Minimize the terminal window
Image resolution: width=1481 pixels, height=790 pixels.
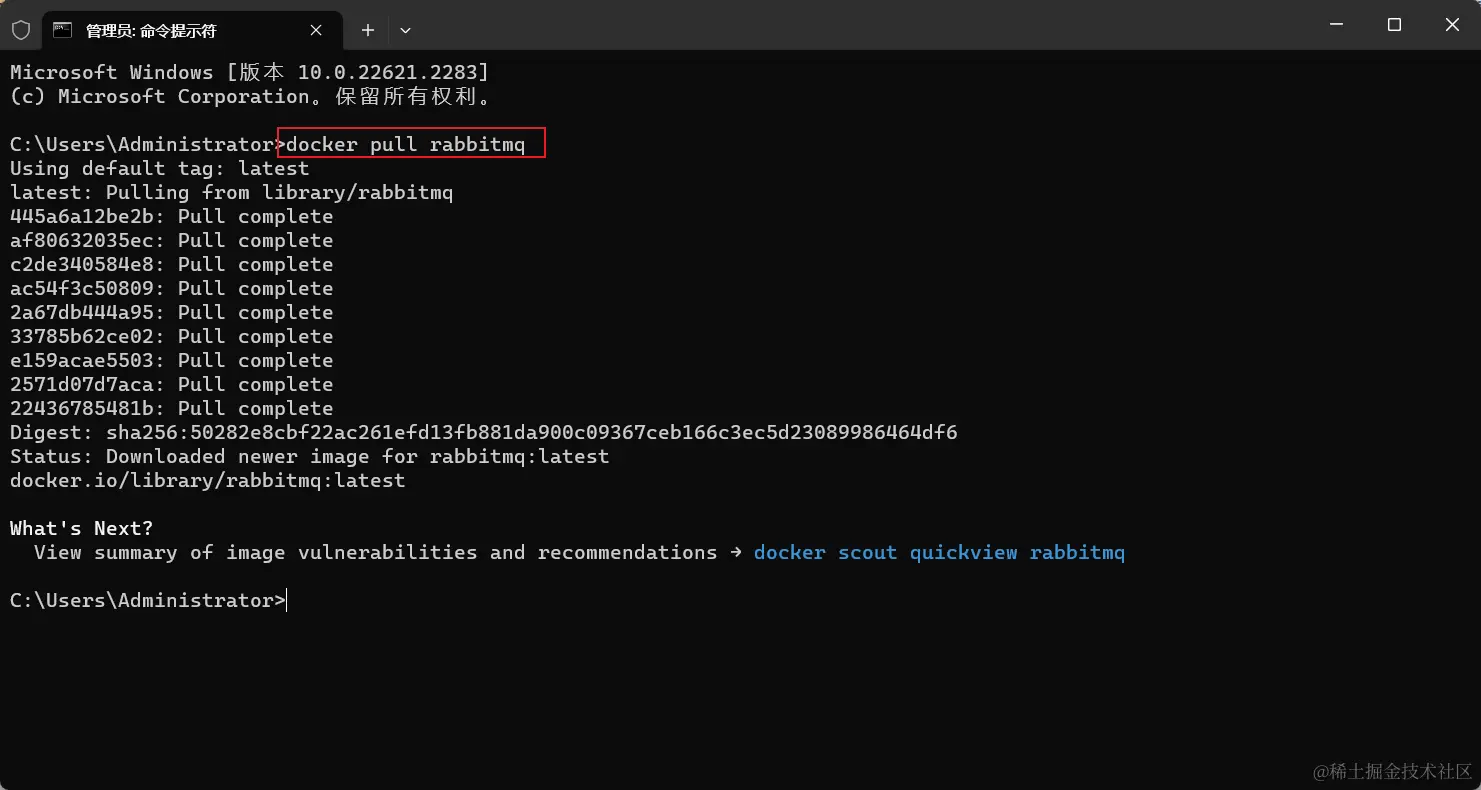click(1337, 25)
